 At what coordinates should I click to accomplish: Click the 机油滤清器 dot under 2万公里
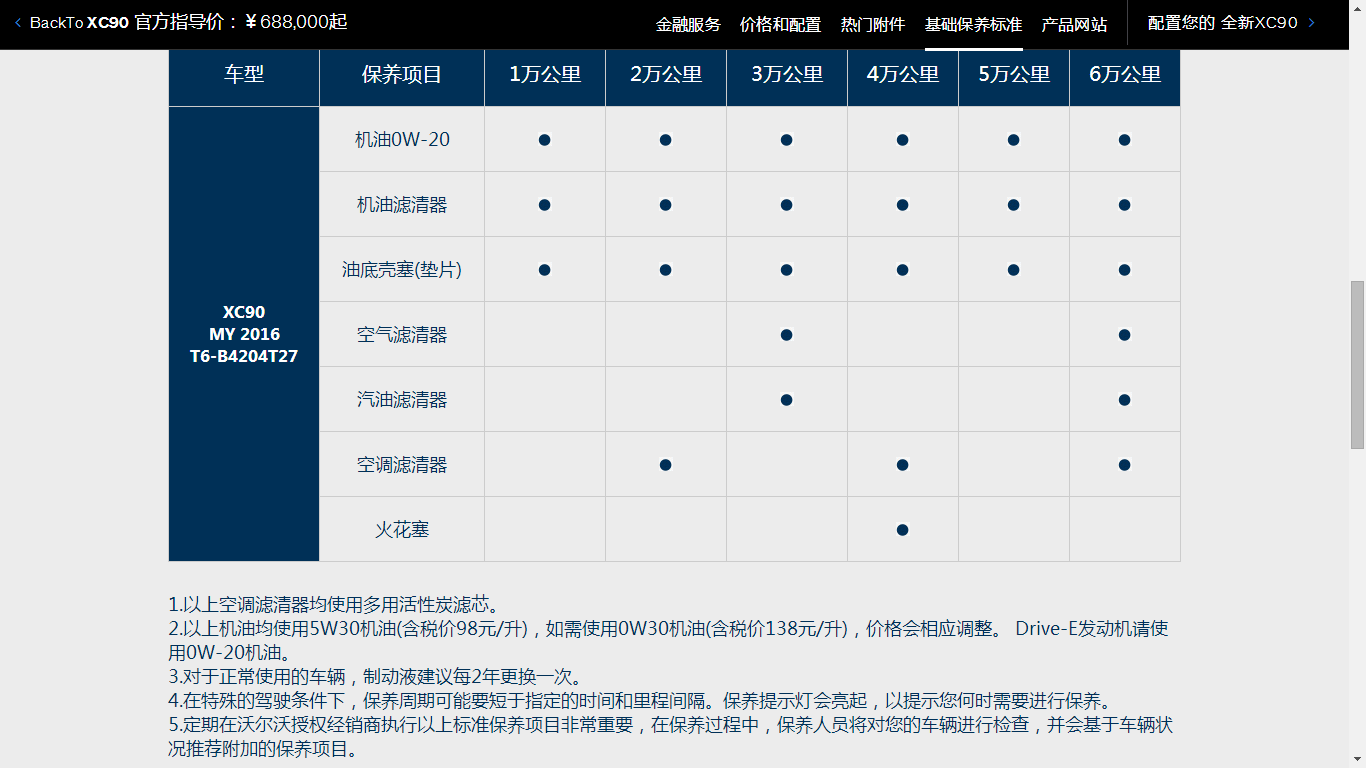click(x=665, y=205)
